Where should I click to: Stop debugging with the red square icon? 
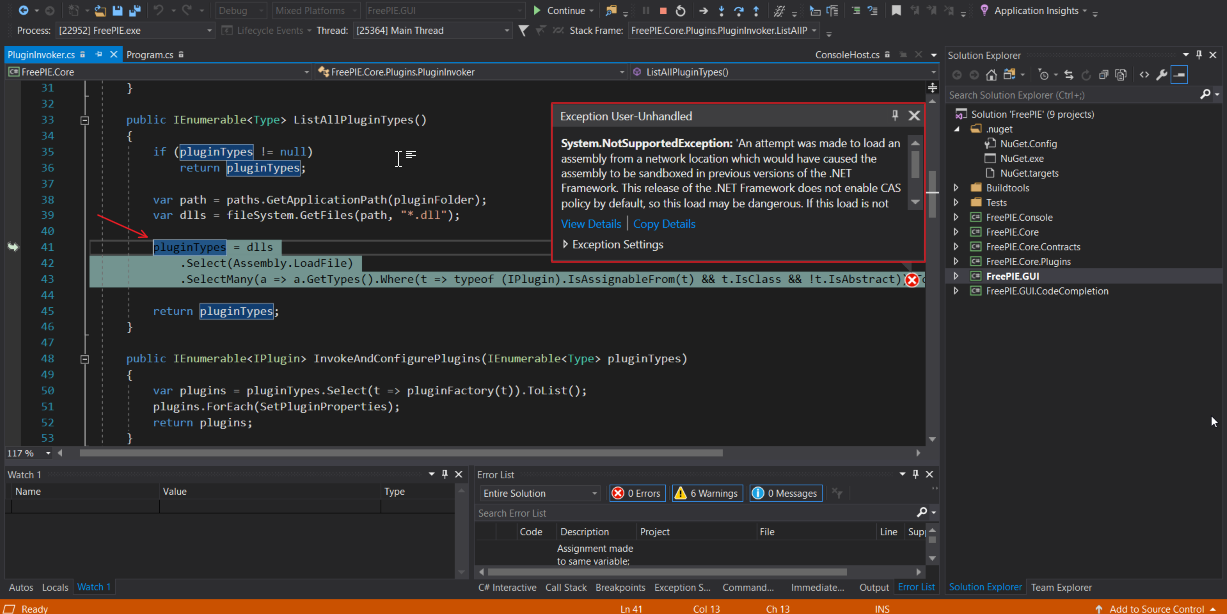point(664,10)
